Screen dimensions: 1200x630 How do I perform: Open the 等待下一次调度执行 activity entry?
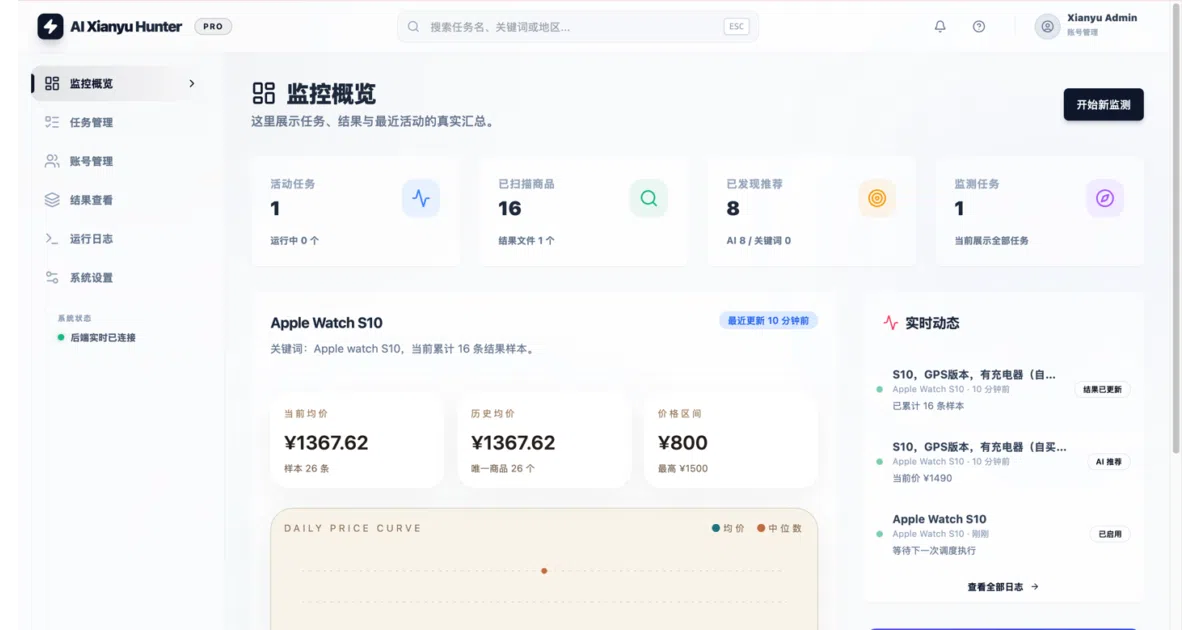[1002, 534]
